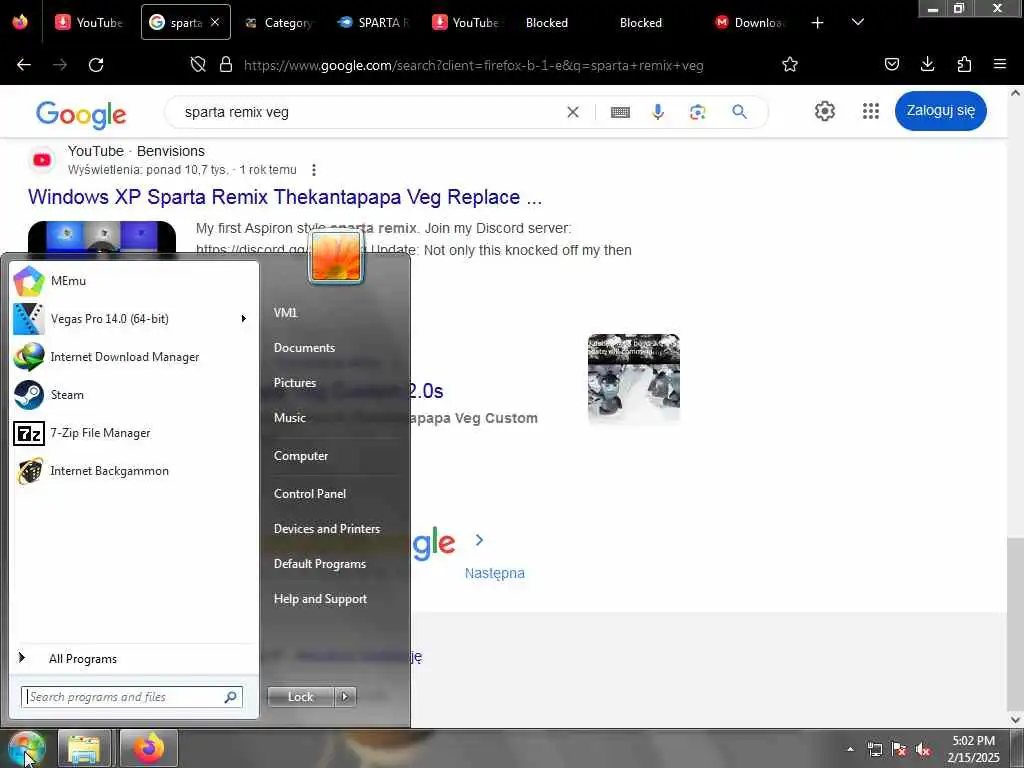Expand the Vegas Pro submenu arrow

pyautogui.click(x=244, y=319)
